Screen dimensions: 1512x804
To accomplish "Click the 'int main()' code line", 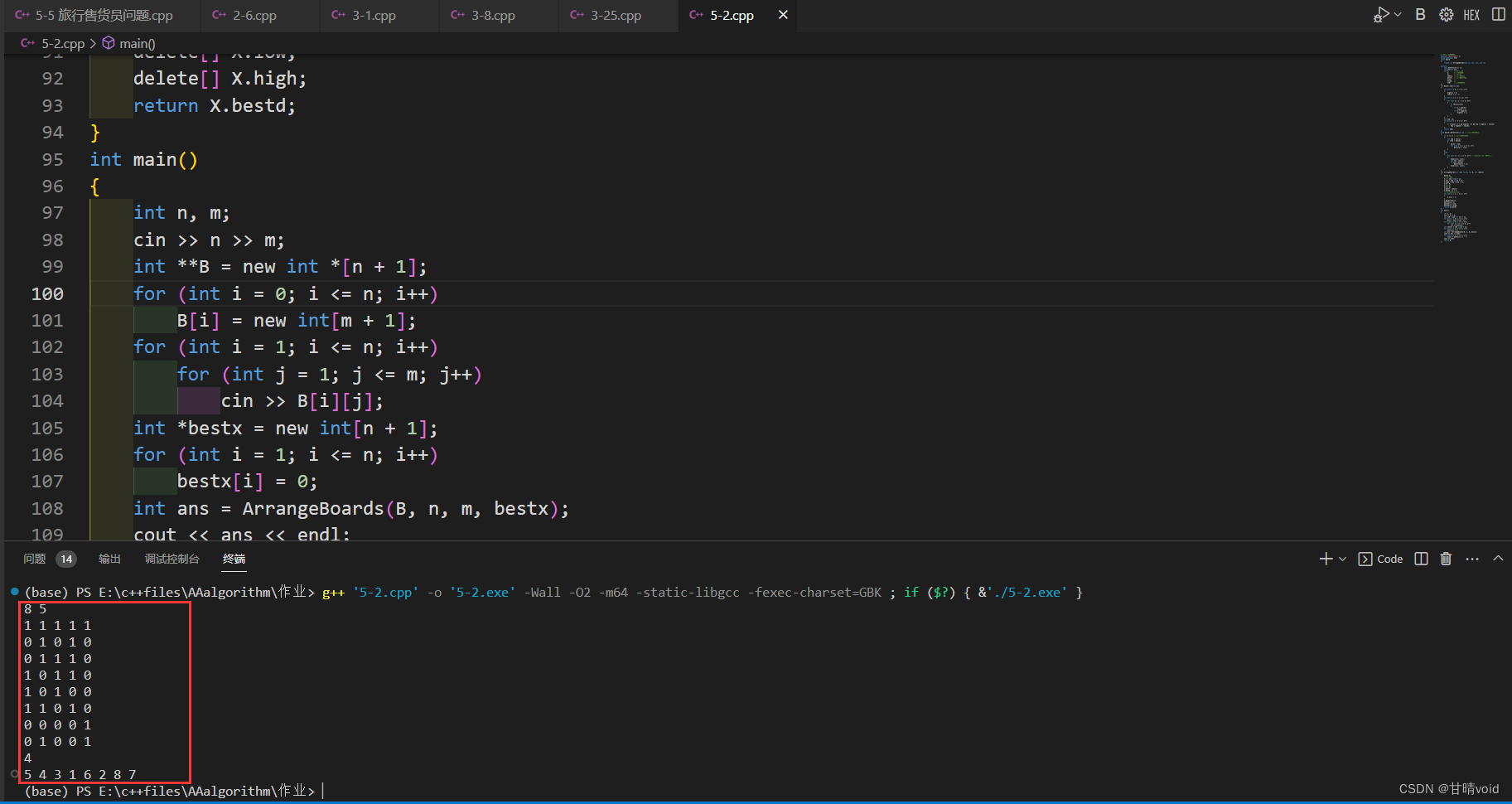I will click(x=144, y=159).
